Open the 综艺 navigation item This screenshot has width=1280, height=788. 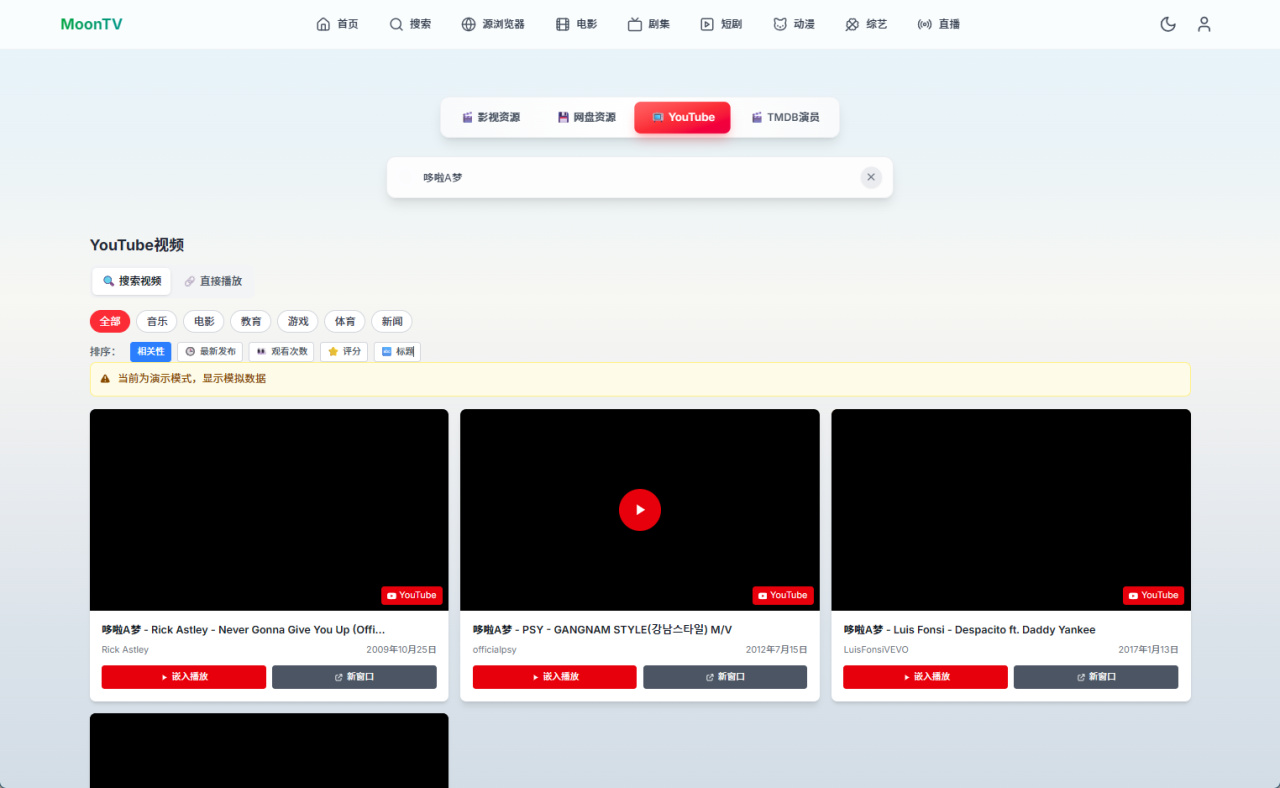click(866, 24)
